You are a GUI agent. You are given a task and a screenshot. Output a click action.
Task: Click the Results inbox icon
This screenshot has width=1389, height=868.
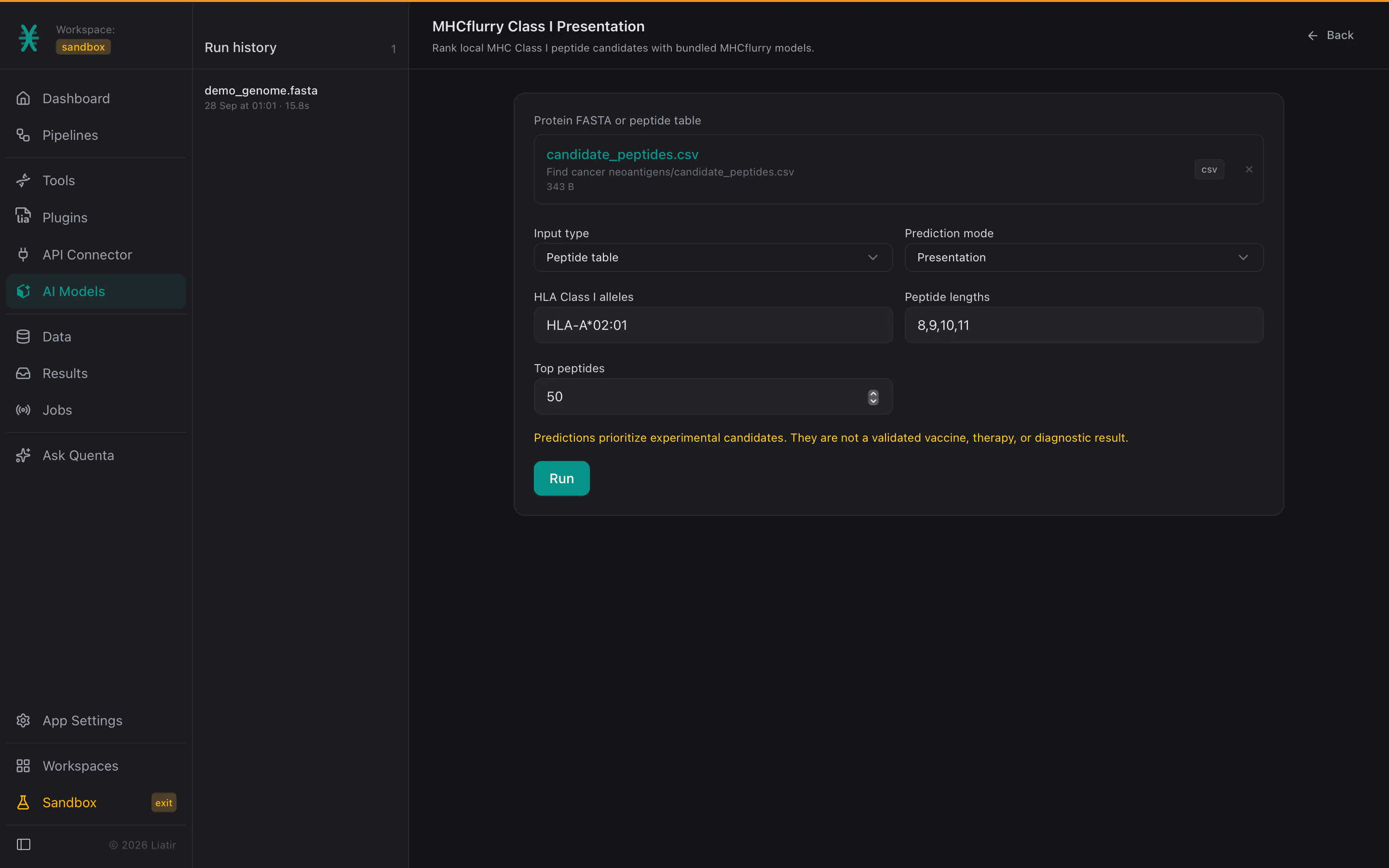[23, 373]
